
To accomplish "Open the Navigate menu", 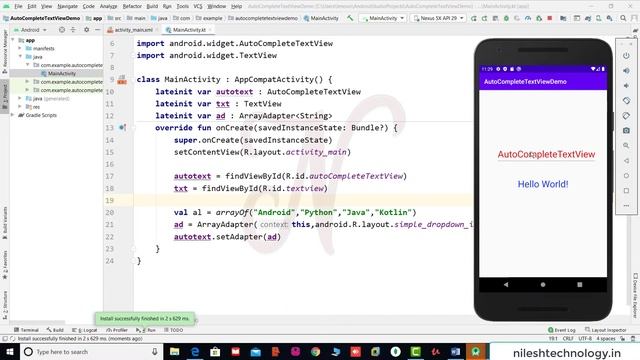I will 67,6.
